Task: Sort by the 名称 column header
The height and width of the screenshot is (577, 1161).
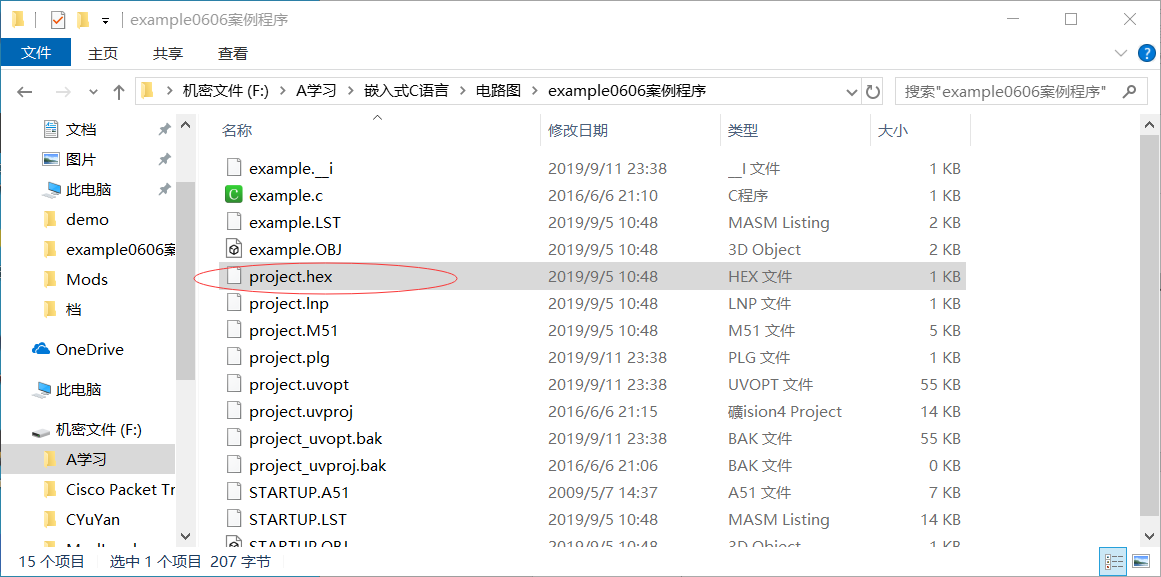Action: tap(237, 130)
